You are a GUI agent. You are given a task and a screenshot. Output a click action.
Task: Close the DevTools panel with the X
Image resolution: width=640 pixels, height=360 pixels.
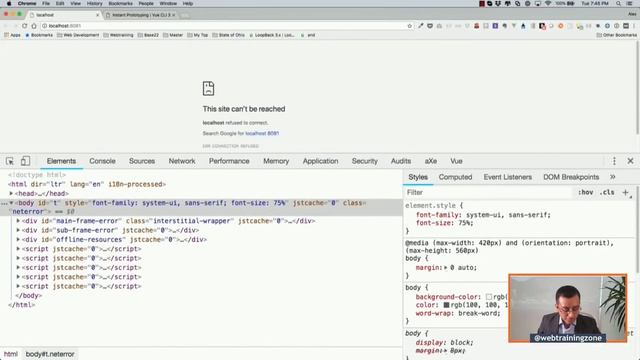[630, 161]
